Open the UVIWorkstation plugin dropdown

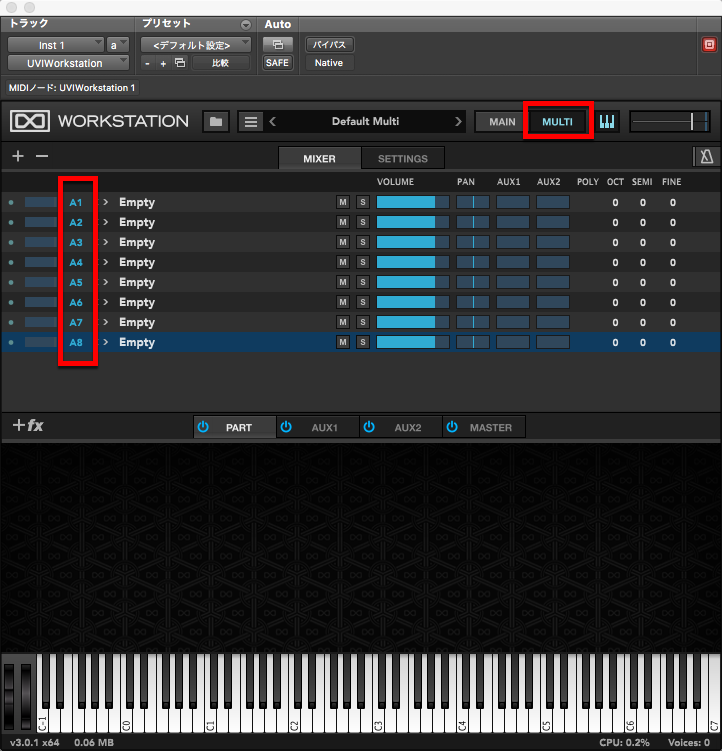pyautogui.click(x=69, y=63)
